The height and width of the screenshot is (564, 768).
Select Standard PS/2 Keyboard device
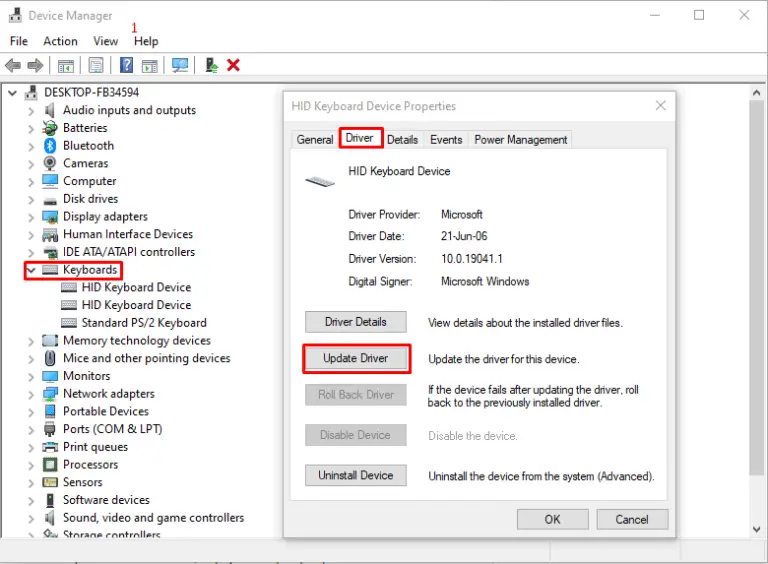(x=144, y=323)
